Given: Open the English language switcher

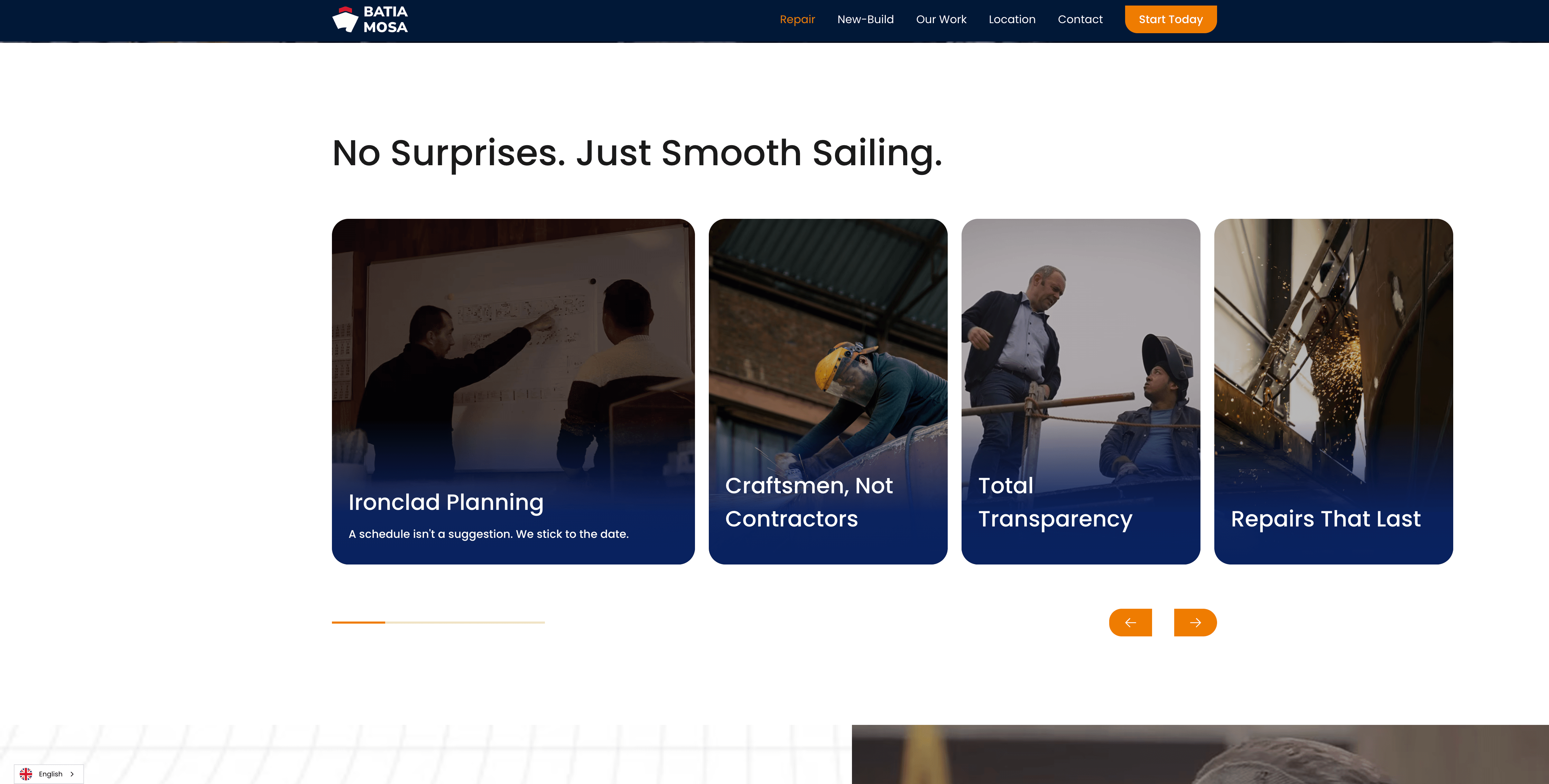Looking at the screenshot, I should pyautogui.click(x=49, y=774).
